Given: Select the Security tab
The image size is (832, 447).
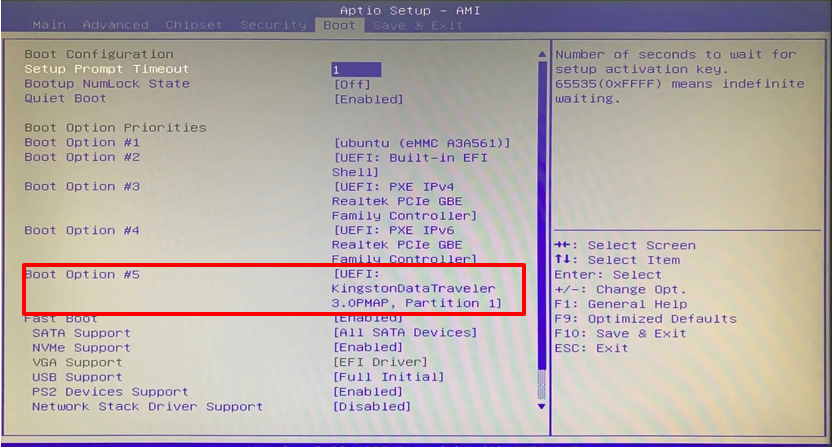Looking at the screenshot, I should click(x=273, y=24).
